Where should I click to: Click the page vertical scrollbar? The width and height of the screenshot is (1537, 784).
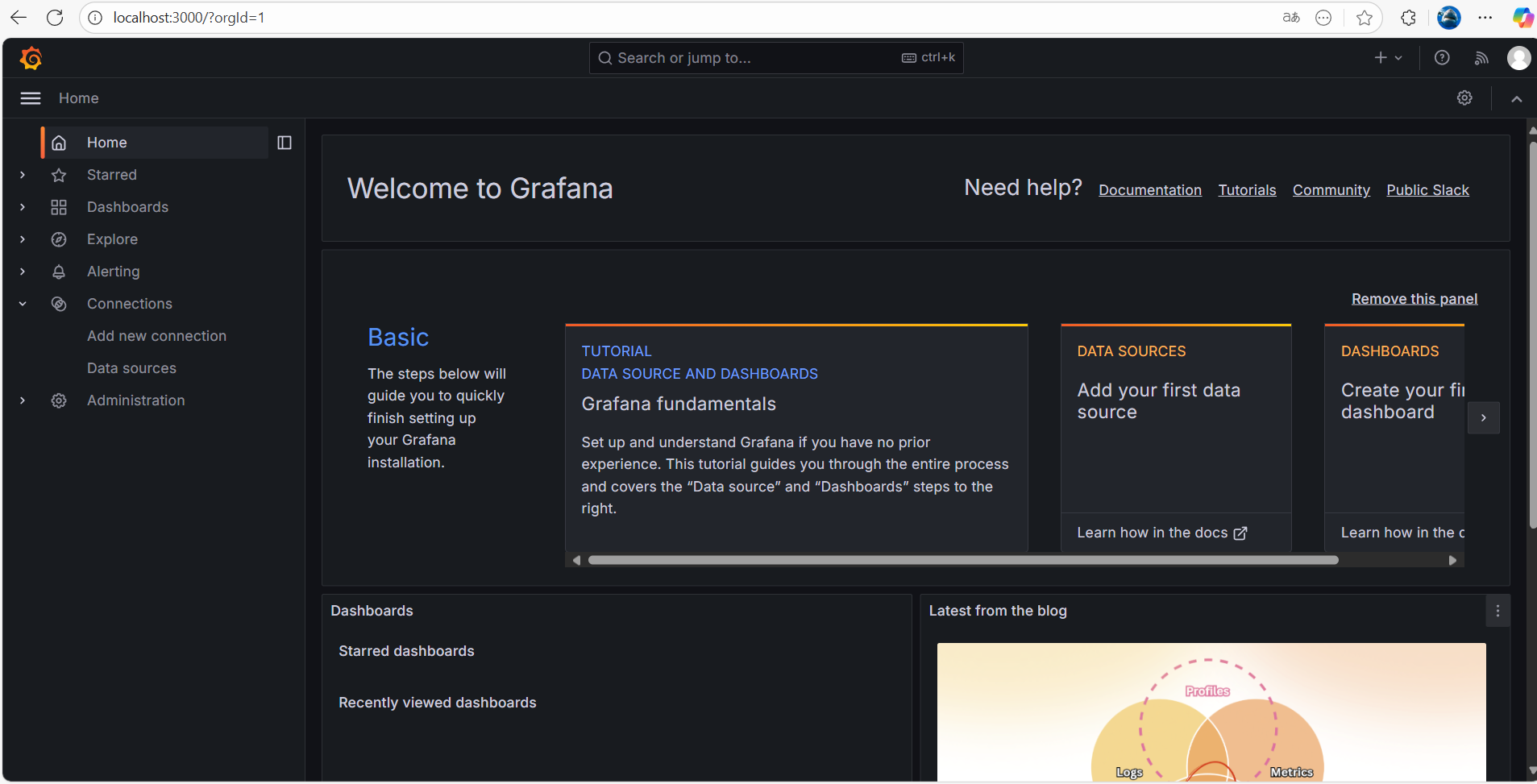(x=1532, y=334)
